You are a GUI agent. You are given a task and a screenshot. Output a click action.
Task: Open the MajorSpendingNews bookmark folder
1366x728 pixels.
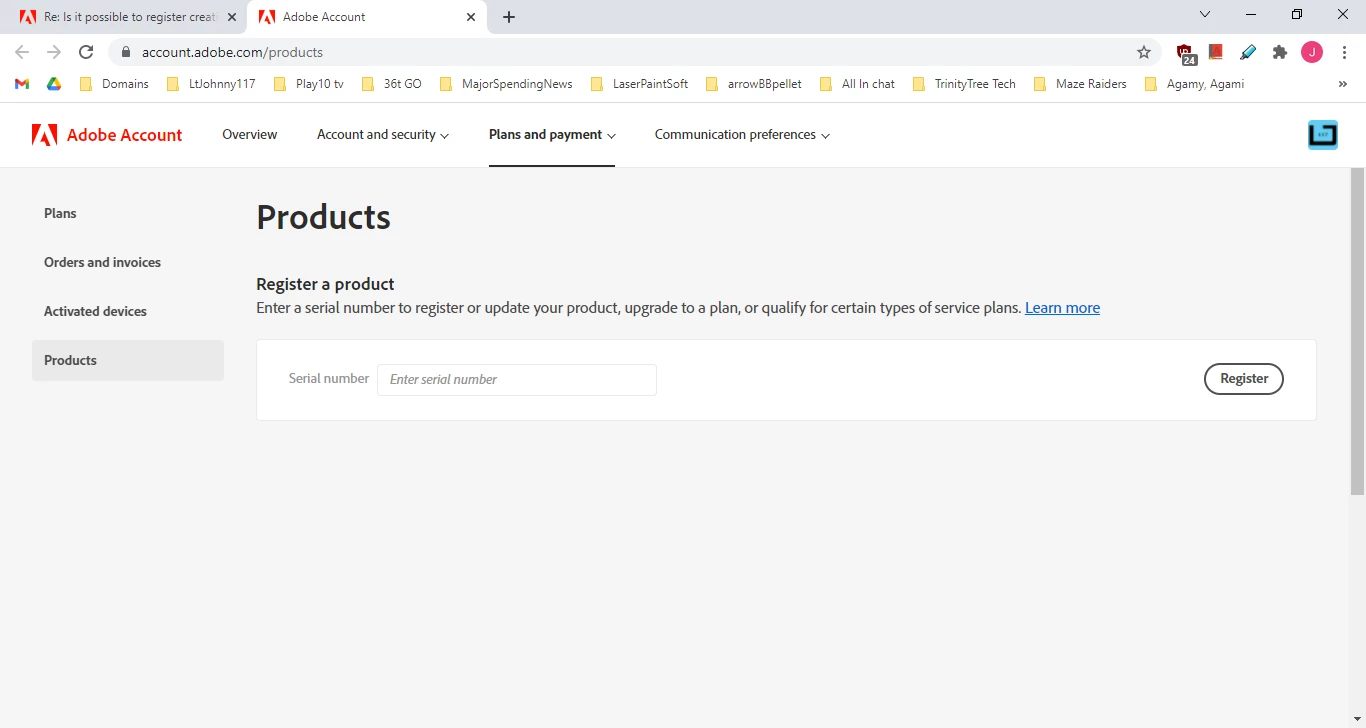click(506, 84)
